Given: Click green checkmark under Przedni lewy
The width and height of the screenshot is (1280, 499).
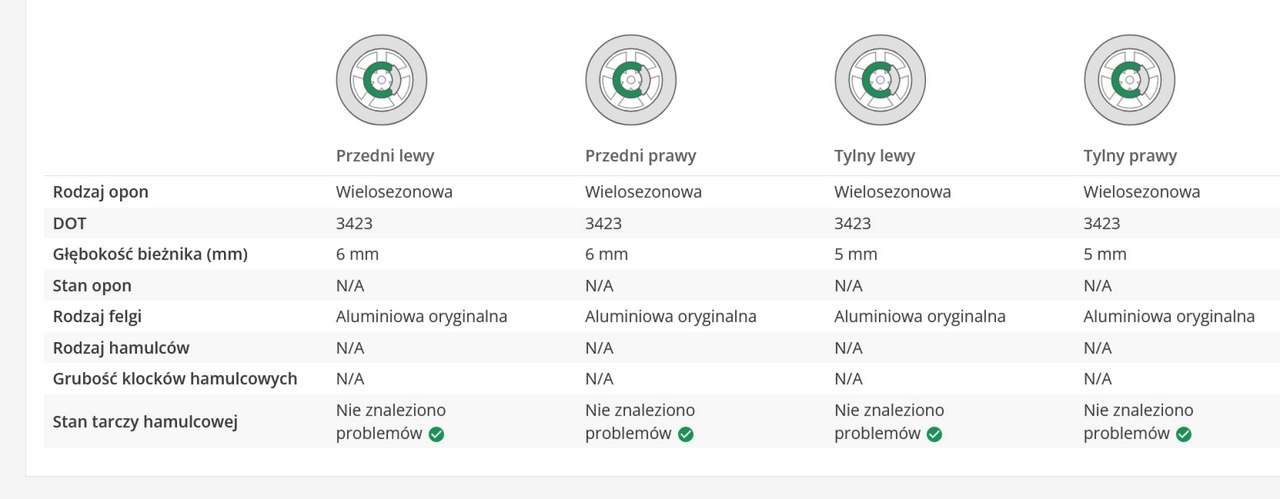Looking at the screenshot, I should click(x=436, y=434).
